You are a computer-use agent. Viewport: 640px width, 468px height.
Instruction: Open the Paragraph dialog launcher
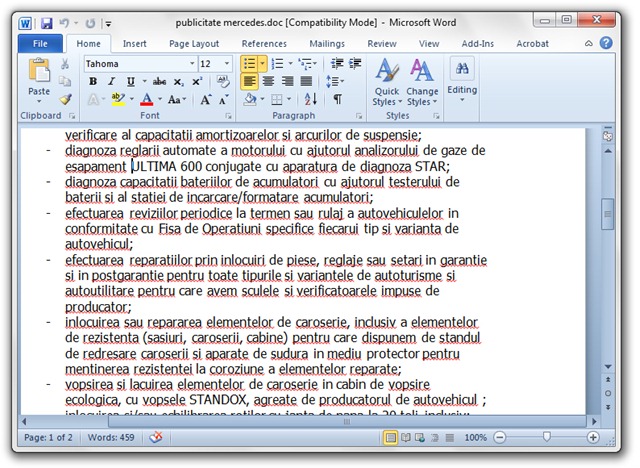click(x=359, y=116)
